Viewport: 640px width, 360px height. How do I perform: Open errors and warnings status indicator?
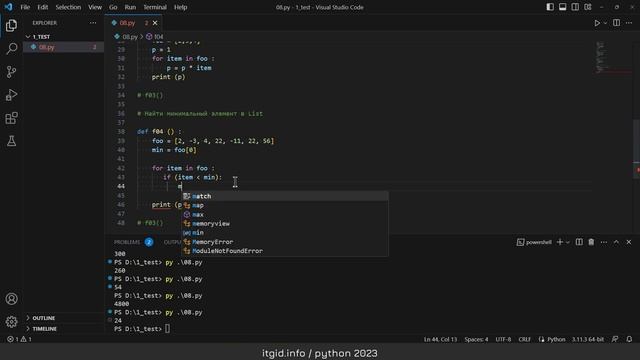coord(19,339)
